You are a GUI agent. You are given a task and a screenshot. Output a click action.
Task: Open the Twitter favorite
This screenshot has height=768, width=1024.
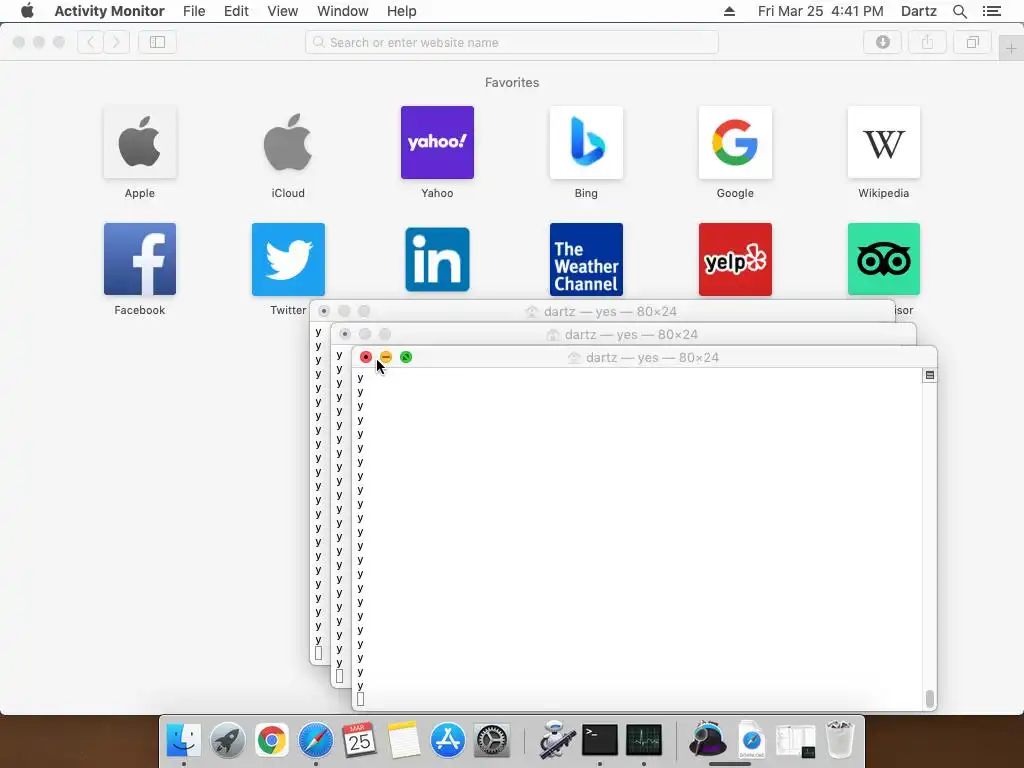(x=288, y=259)
